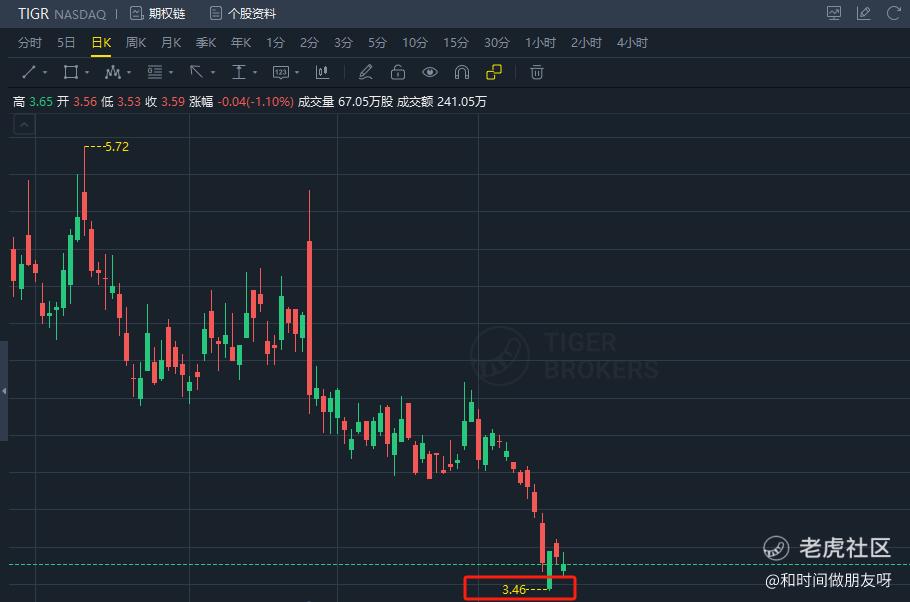
Task: Expand the left side panel handle
Action: [3, 391]
